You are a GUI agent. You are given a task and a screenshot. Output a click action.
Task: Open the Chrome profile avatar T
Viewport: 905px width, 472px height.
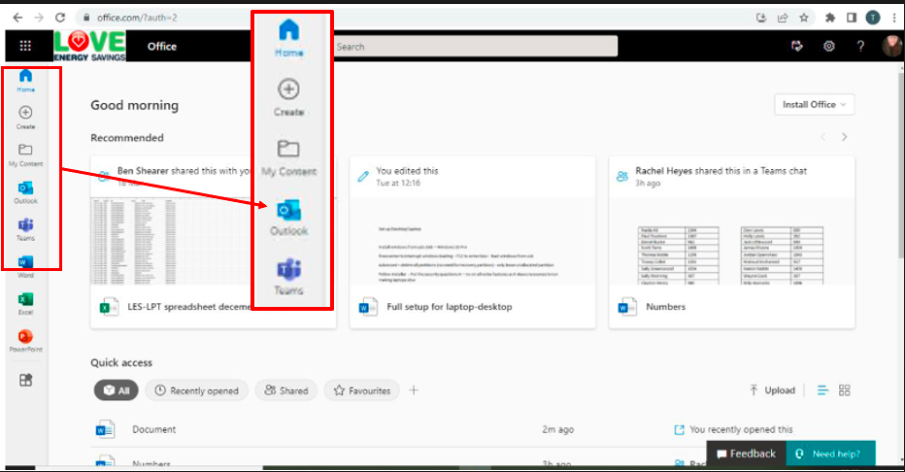(x=873, y=18)
